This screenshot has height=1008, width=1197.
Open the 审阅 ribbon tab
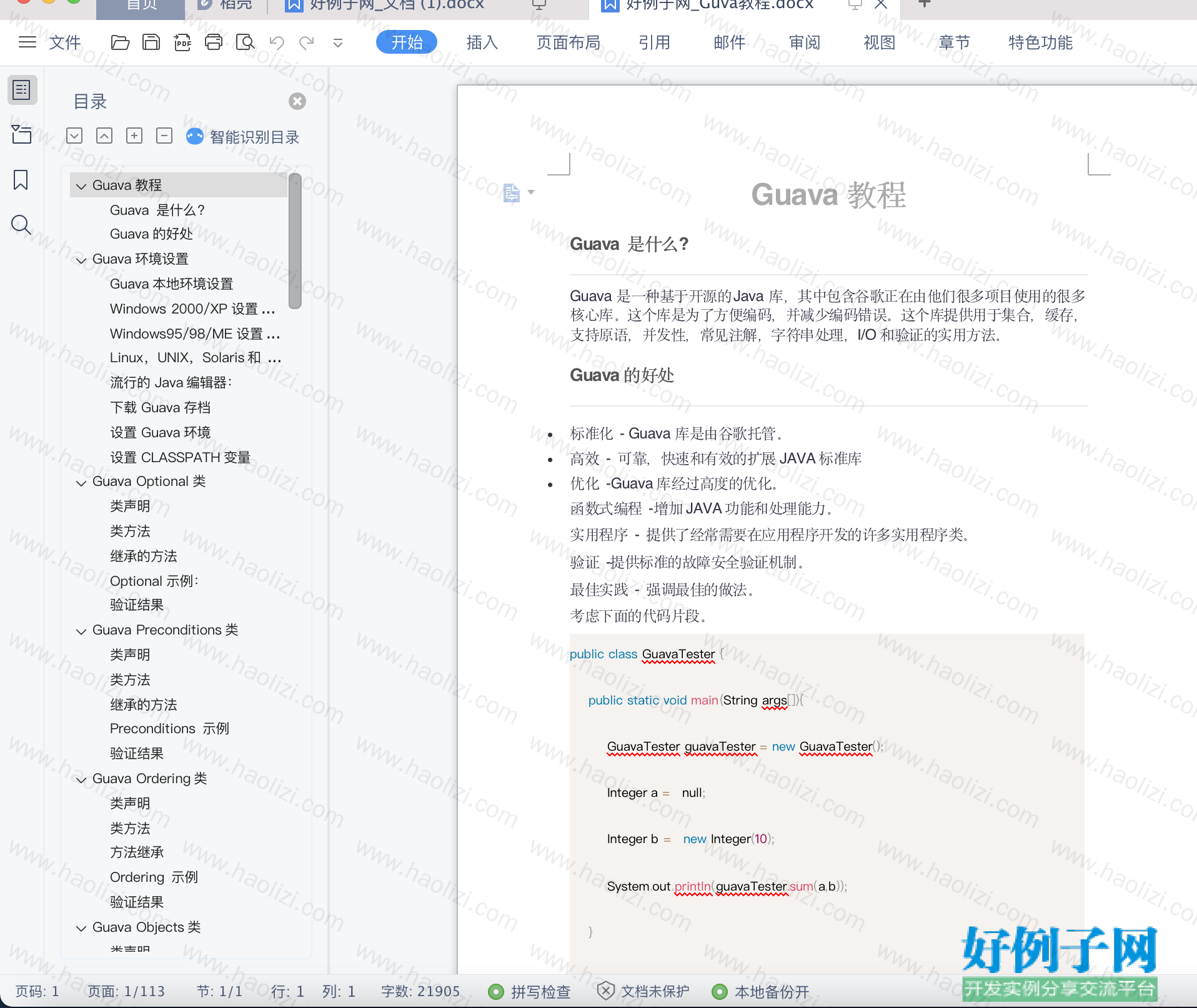click(x=804, y=42)
